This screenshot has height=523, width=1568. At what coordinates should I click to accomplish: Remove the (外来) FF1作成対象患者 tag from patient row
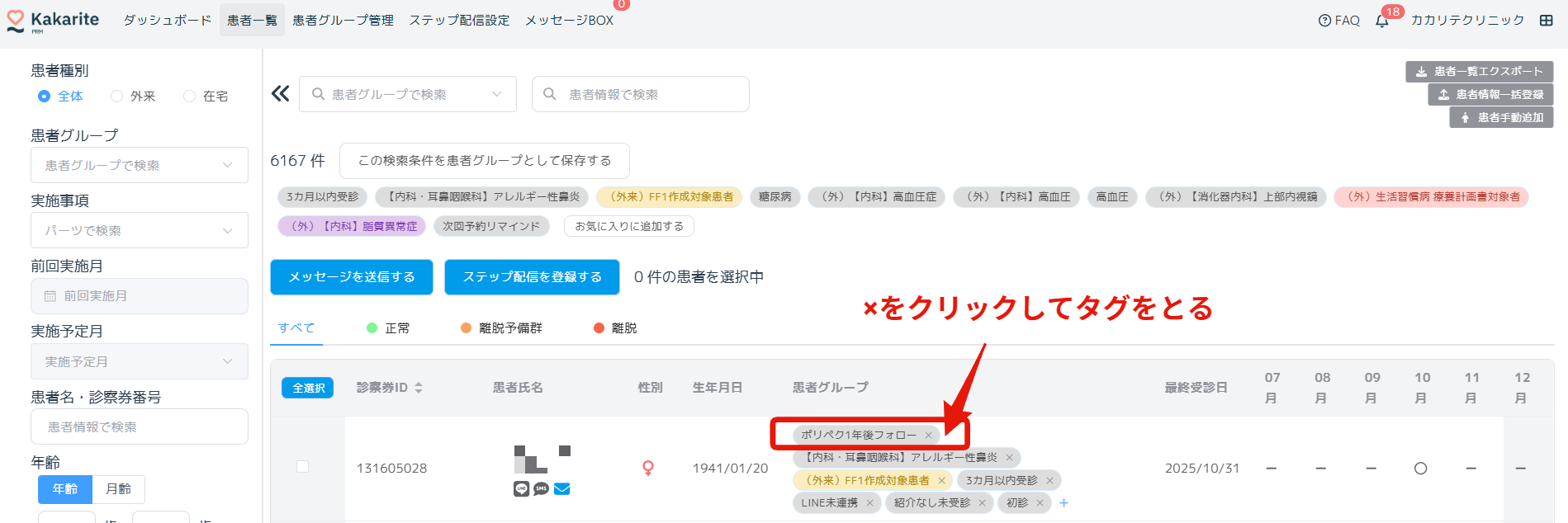click(941, 480)
